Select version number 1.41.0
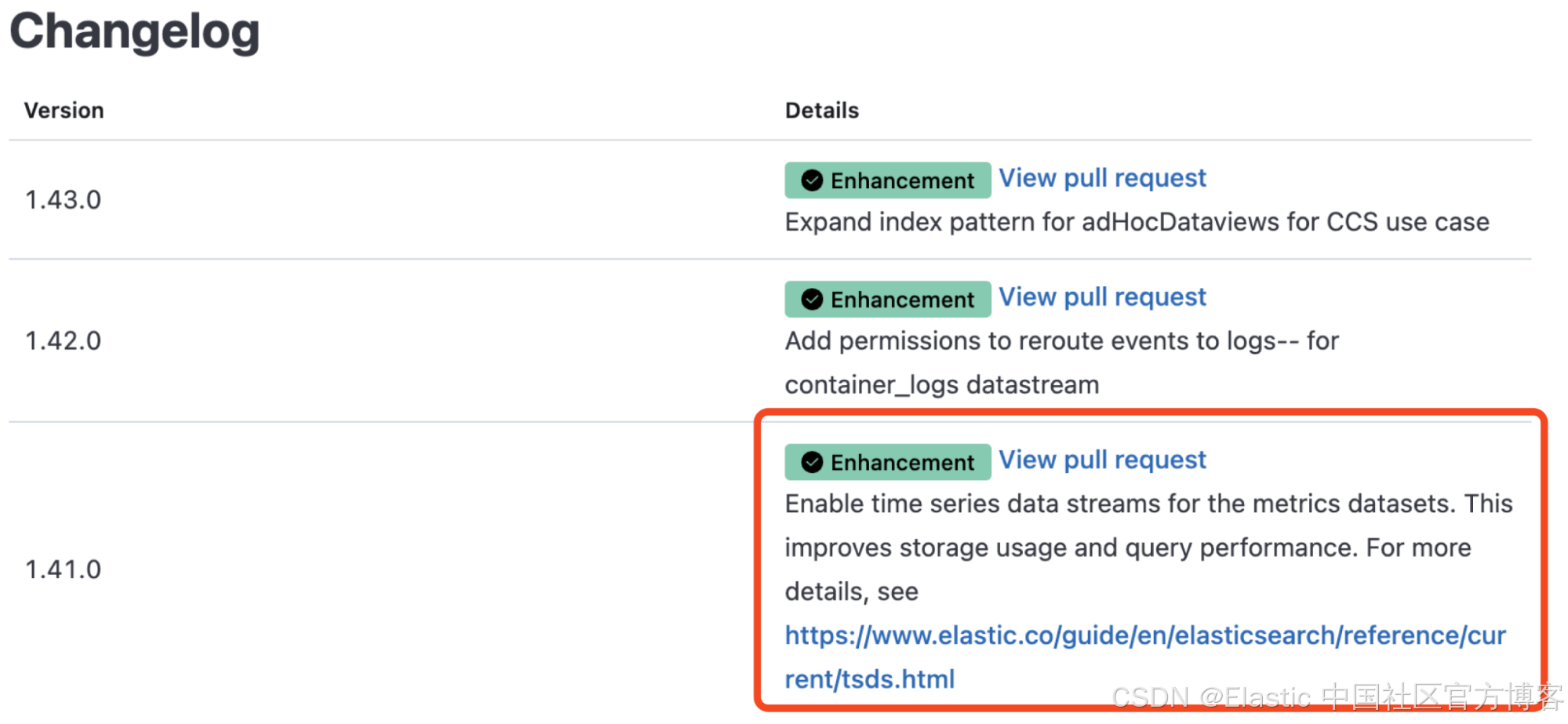The image size is (1568, 724). (63, 569)
